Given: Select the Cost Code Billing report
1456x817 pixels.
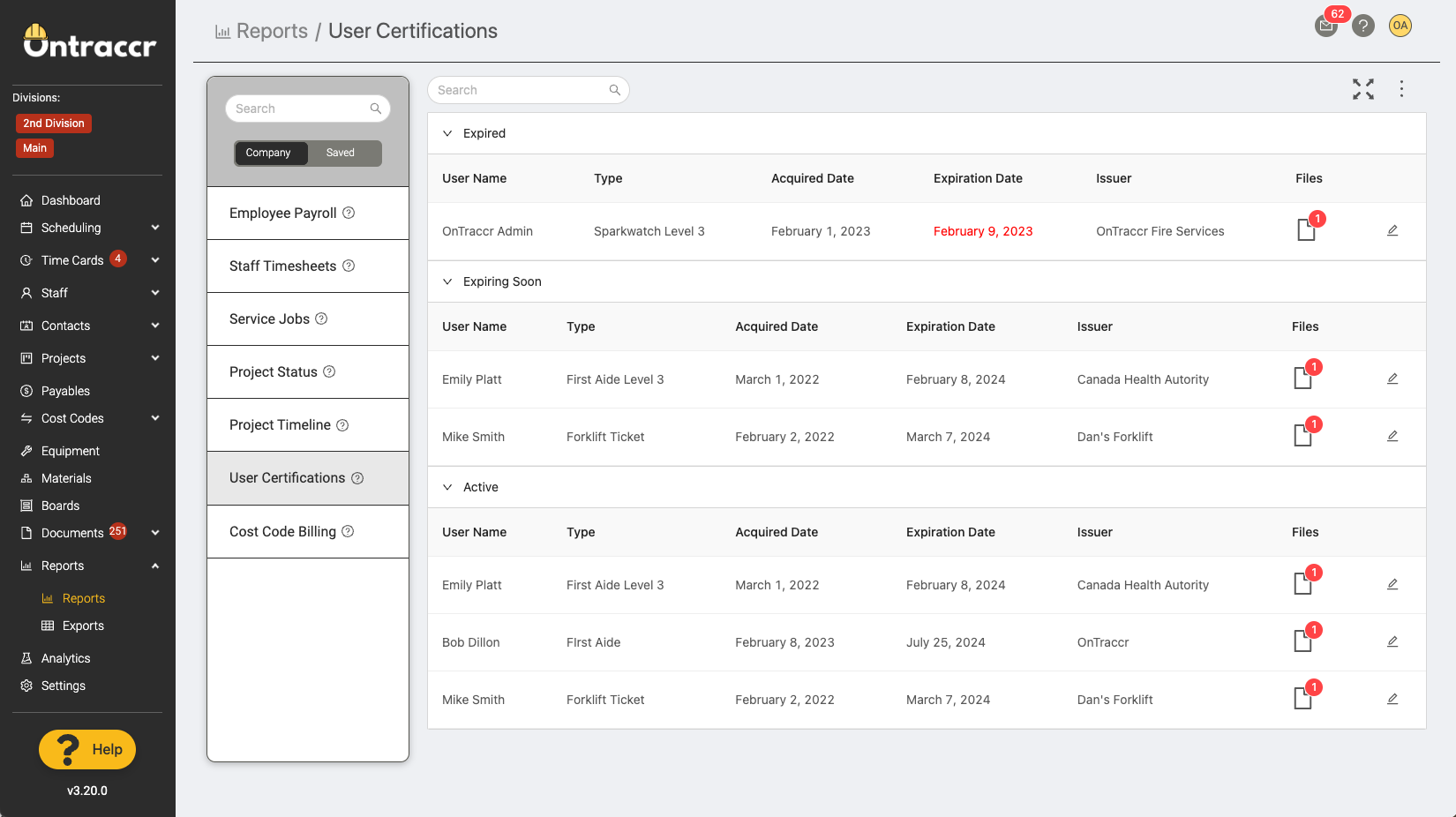Looking at the screenshot, I should 308,531.
